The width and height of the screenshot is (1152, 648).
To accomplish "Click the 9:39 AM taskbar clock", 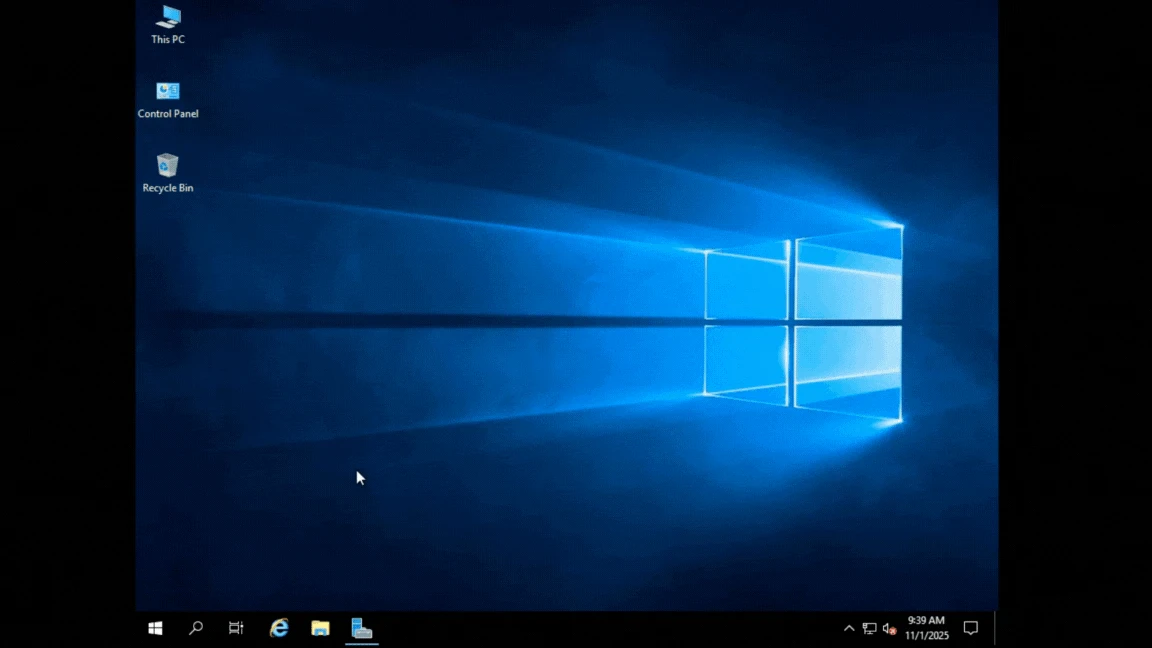I will pyautogui.click(x=926, y=621).
